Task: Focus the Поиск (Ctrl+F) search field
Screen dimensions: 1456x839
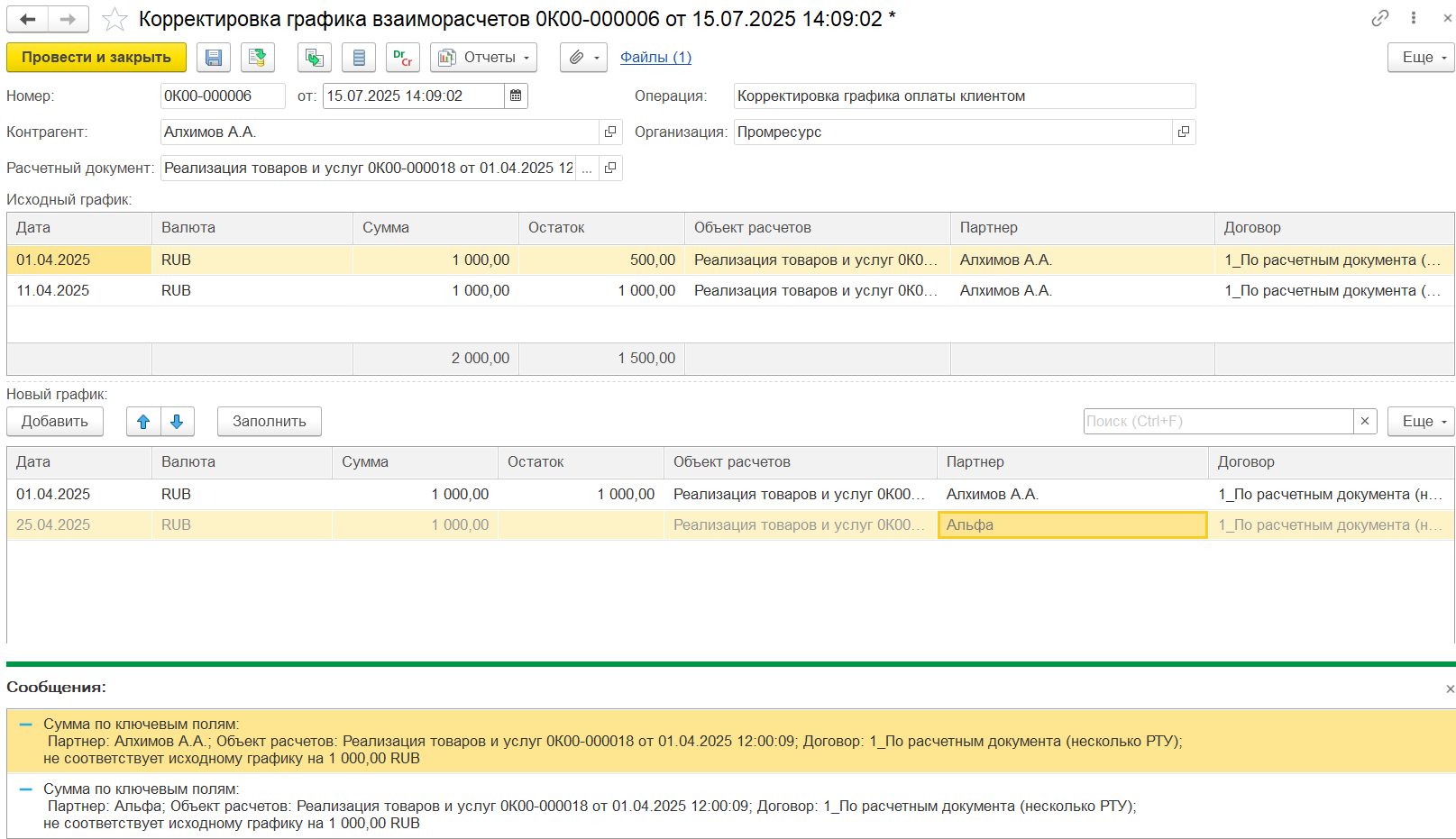Action: tap(1217, 422)
